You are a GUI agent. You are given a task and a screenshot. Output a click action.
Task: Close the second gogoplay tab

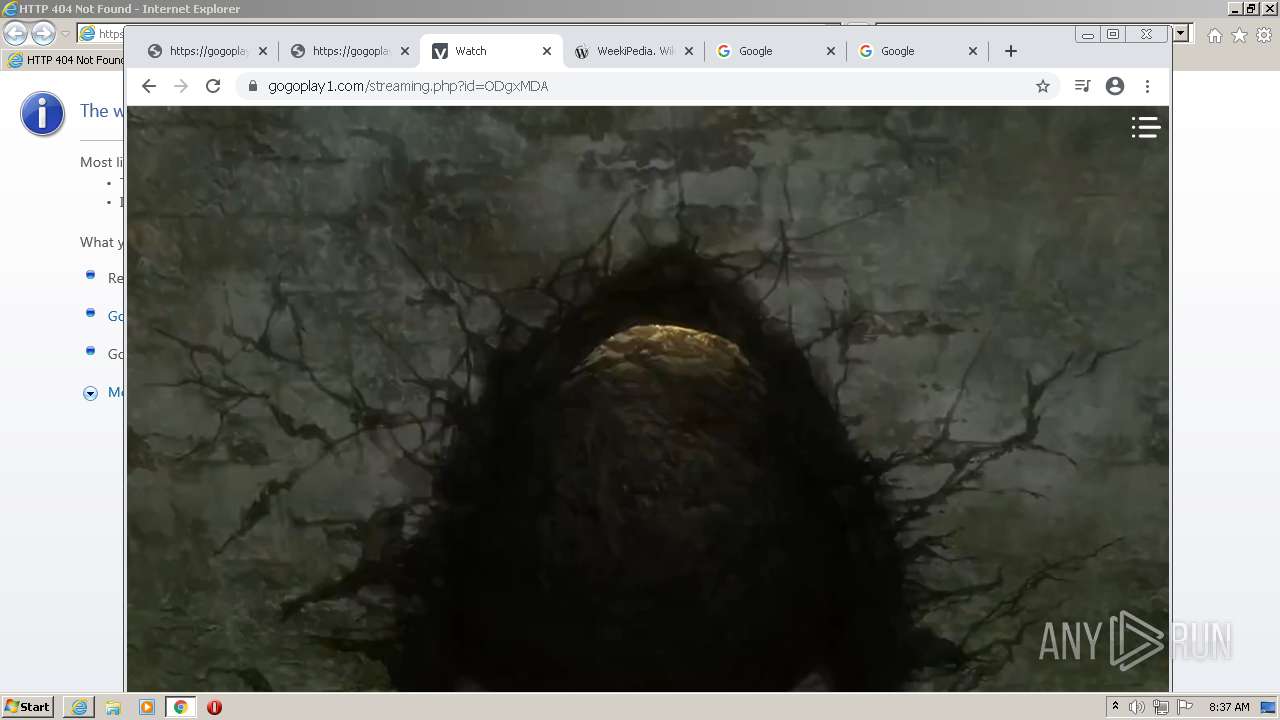(405, 51)
